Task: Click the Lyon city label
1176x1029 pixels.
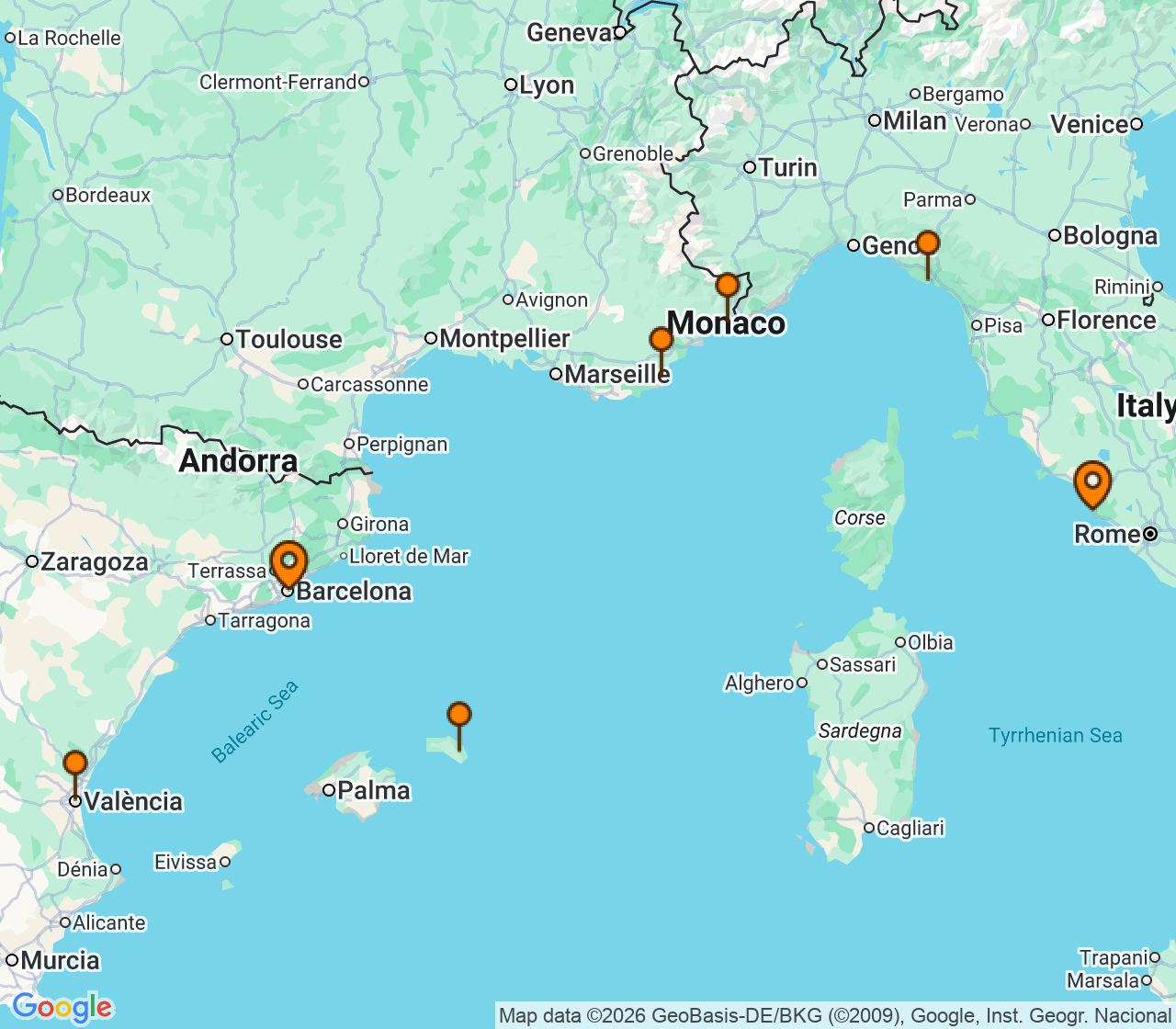Action: point(547,85)
